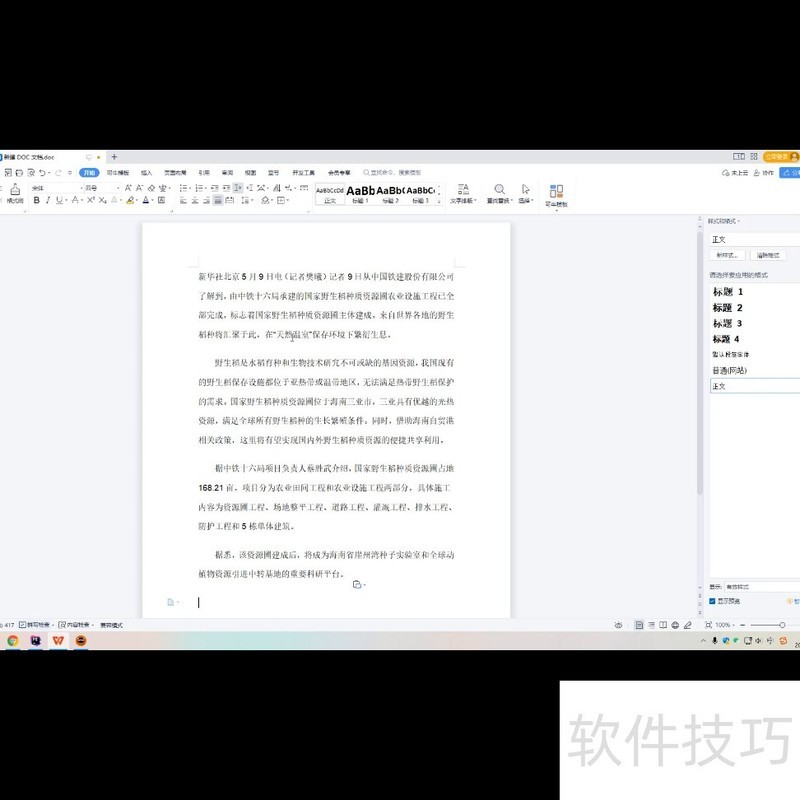Click the character border icon
The image size is (800, 800).
162,201
